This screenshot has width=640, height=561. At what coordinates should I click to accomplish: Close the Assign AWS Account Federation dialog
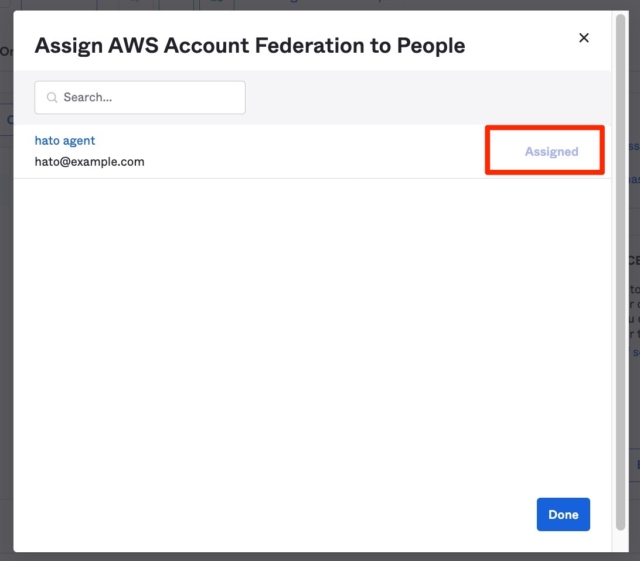[584, 38]
